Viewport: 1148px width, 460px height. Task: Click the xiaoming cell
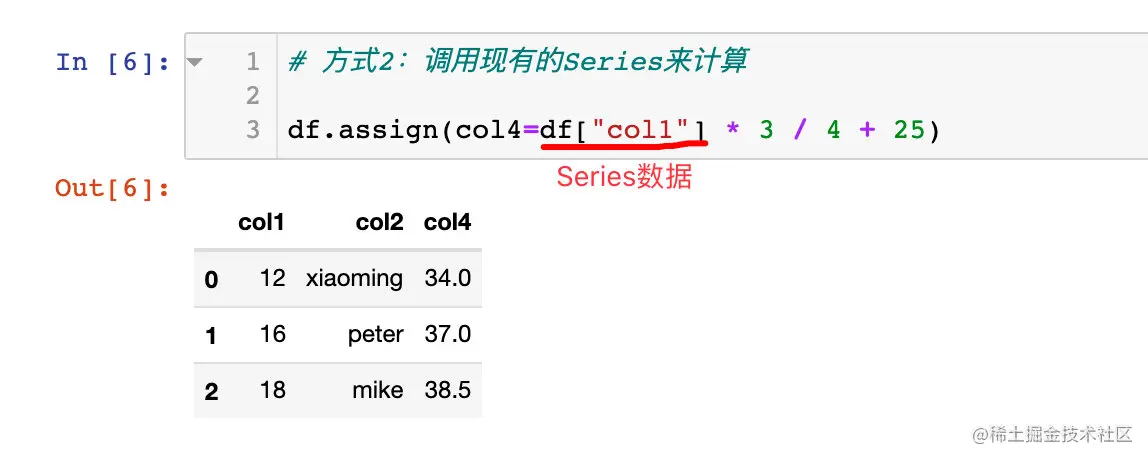pos(354,278)
